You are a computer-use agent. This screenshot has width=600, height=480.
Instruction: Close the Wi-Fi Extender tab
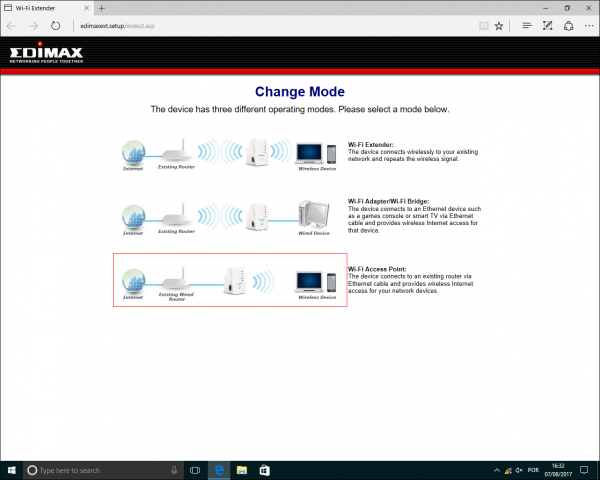tap(86, 8)
